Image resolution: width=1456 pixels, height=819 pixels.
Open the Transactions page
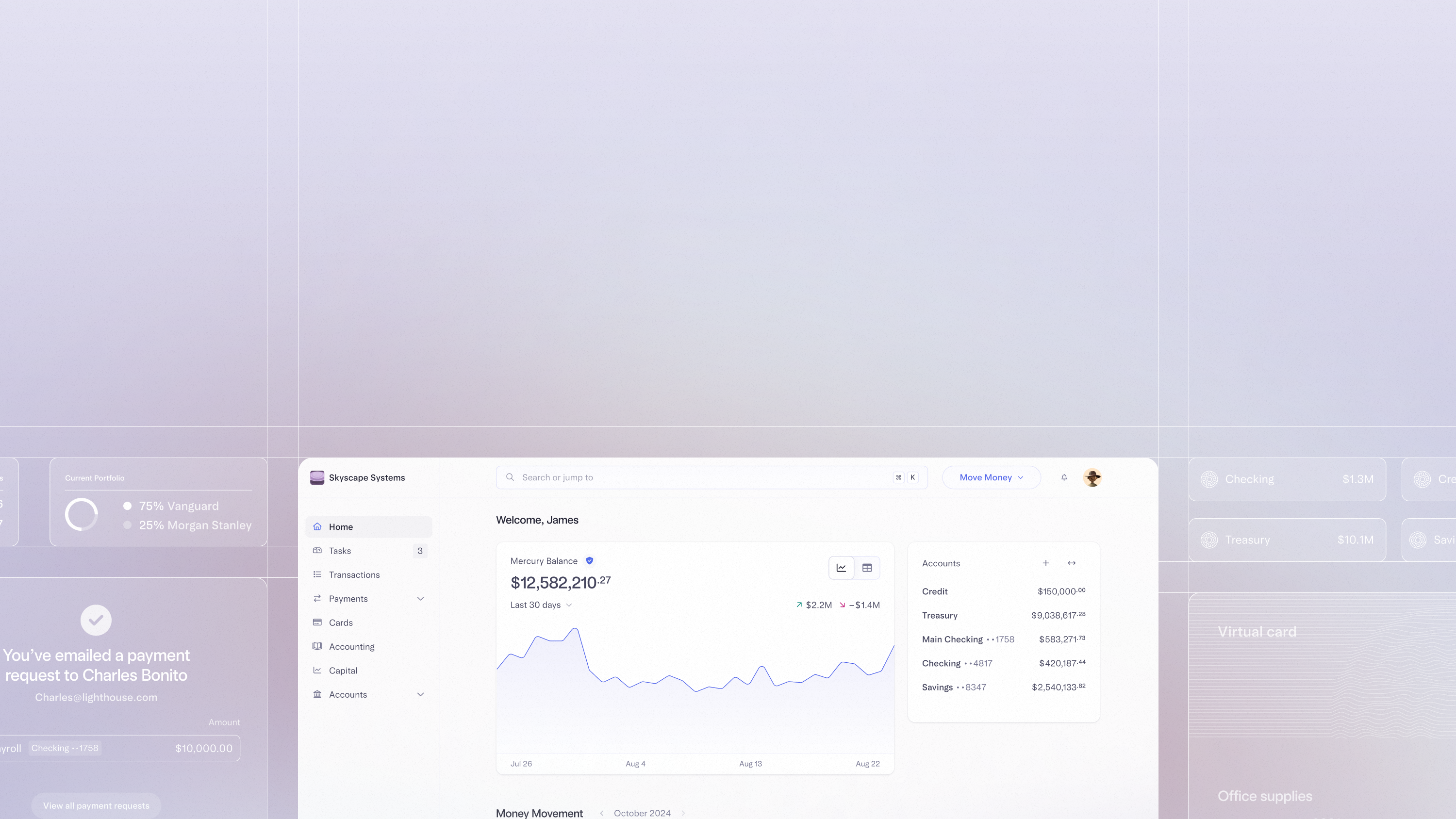click(354, 574)
